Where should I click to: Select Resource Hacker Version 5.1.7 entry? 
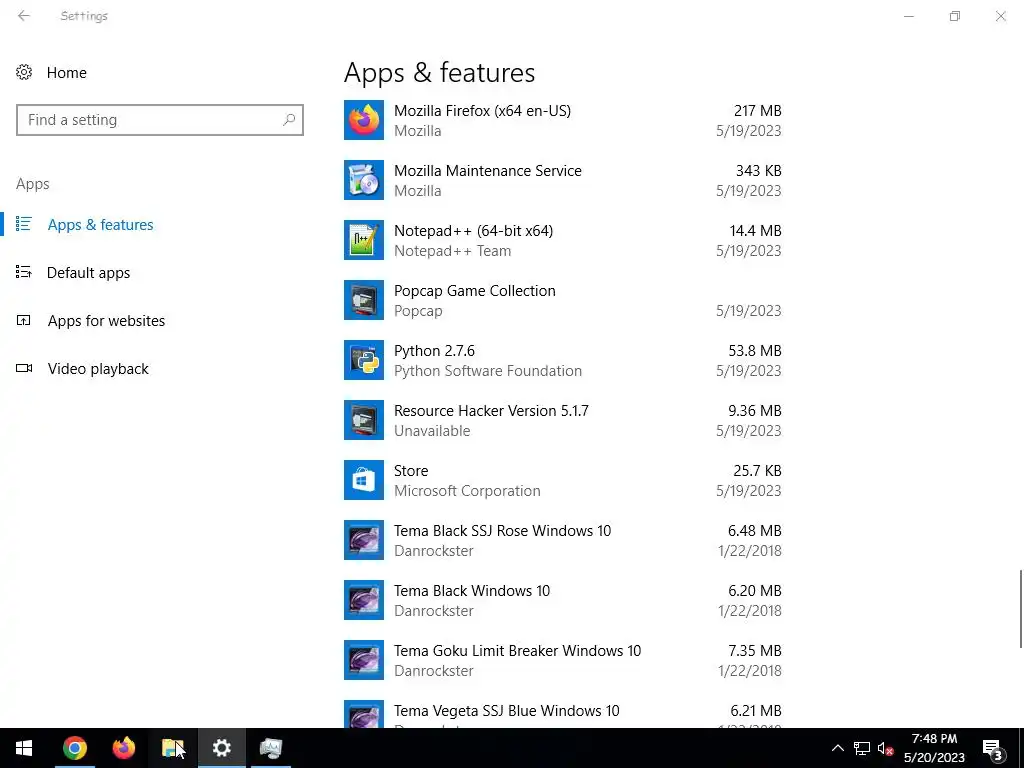pyautogui.click(x=563, y=421)
